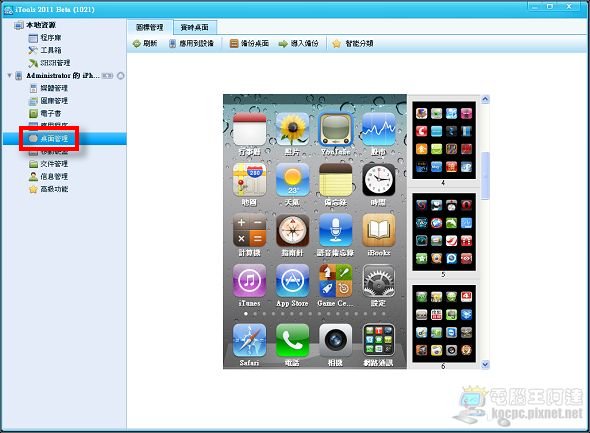Open 信息管理 info management

point(49,176)
